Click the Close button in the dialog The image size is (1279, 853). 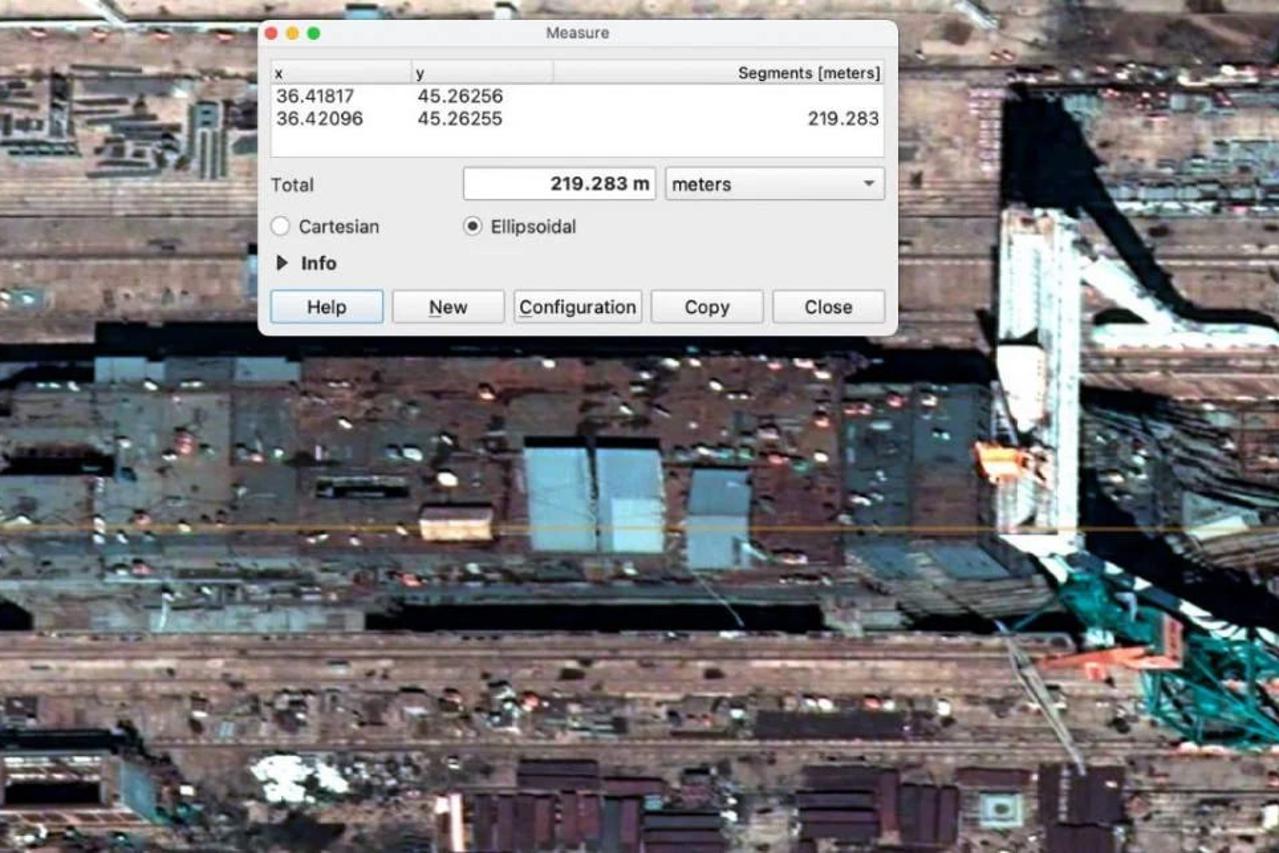pyautogui.click(x=828, y=307)
